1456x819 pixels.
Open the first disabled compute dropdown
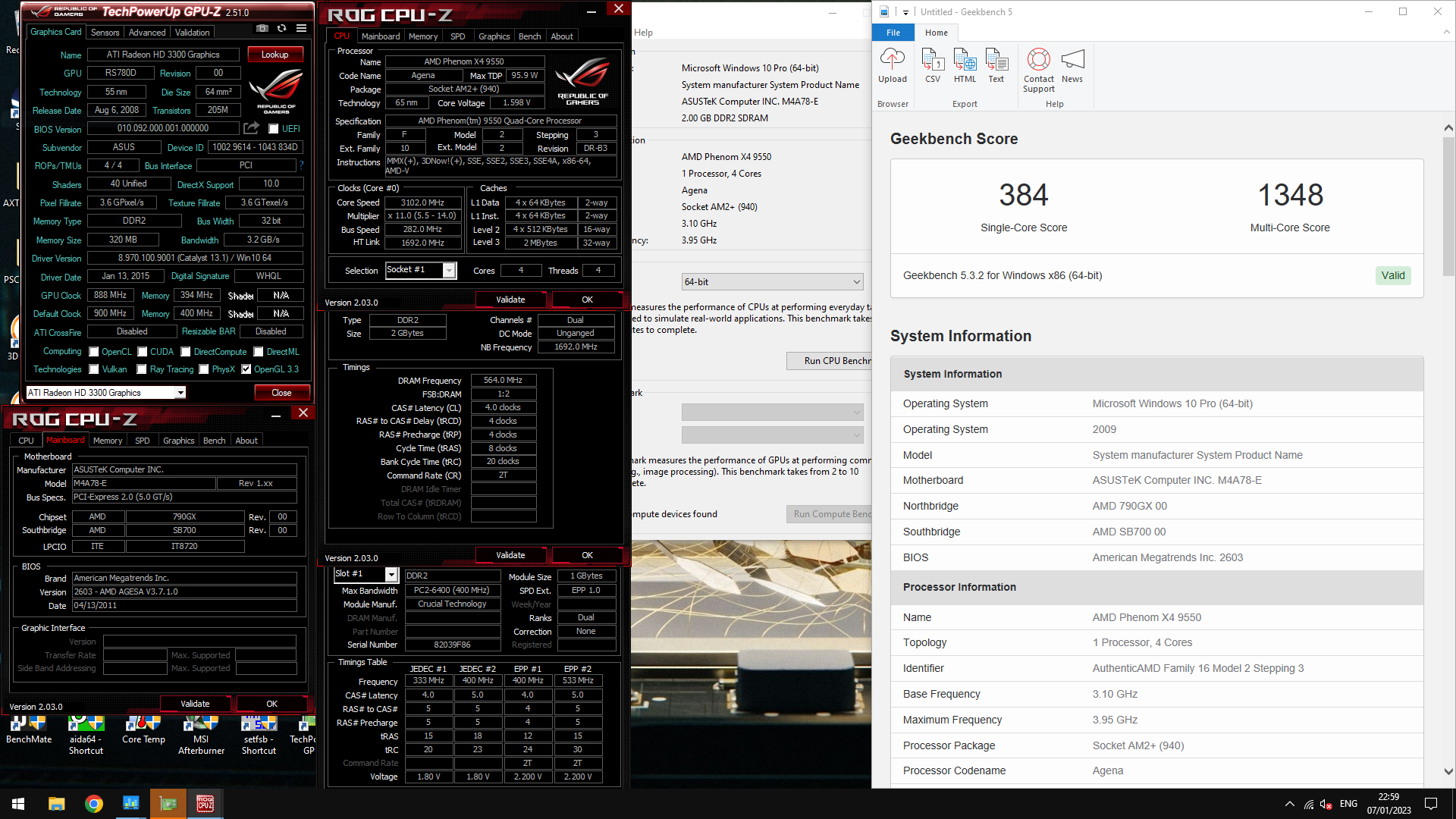coord(772,412)
